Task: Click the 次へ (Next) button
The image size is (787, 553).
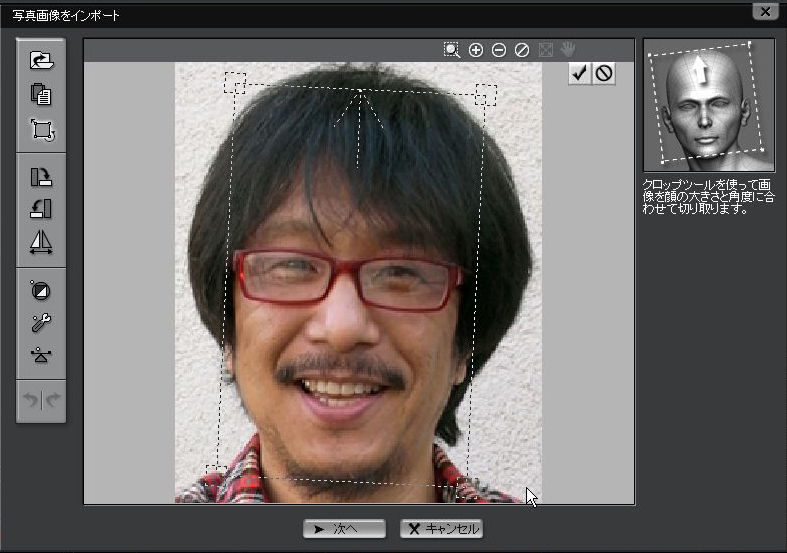Action: 344,529
